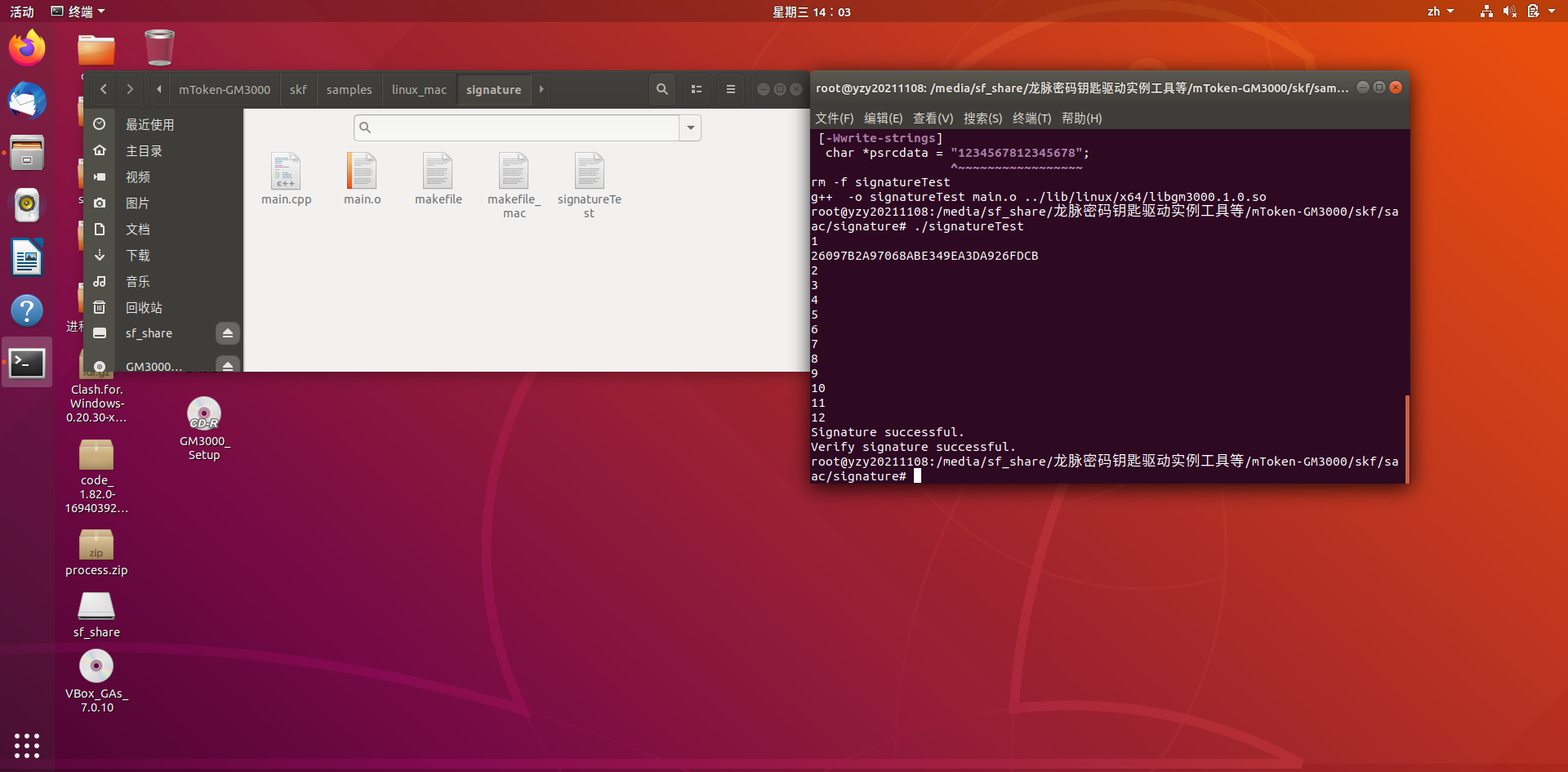Click the Terminal icon in the dock
This screenshot has width=1568, height=772.
27,363
